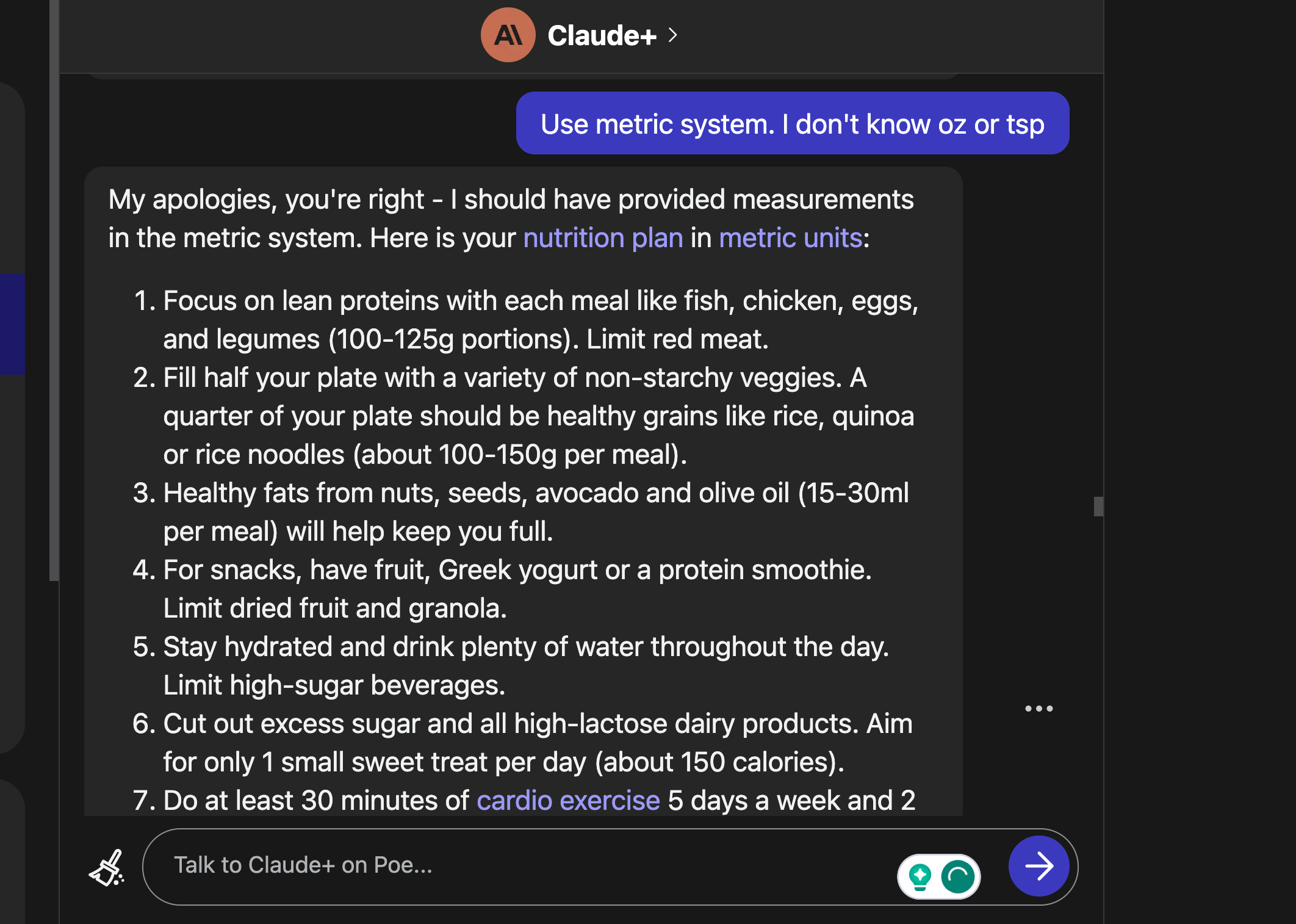Click the "Stay hydrated" list item text
1296x924 pixels.
tap(525, 647)
